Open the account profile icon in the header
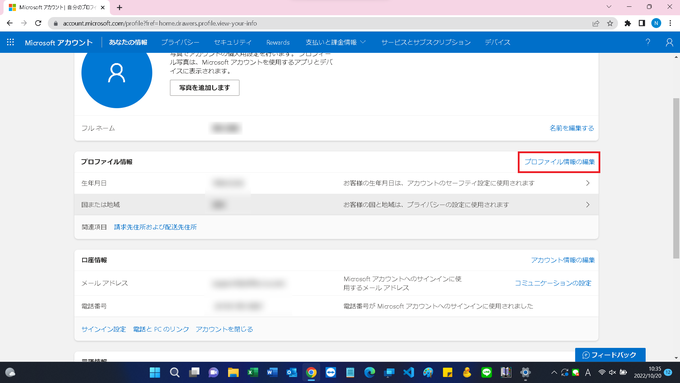The width and height of the screenshot is (680, 383). pyautogui.click(x=669, y=42)
